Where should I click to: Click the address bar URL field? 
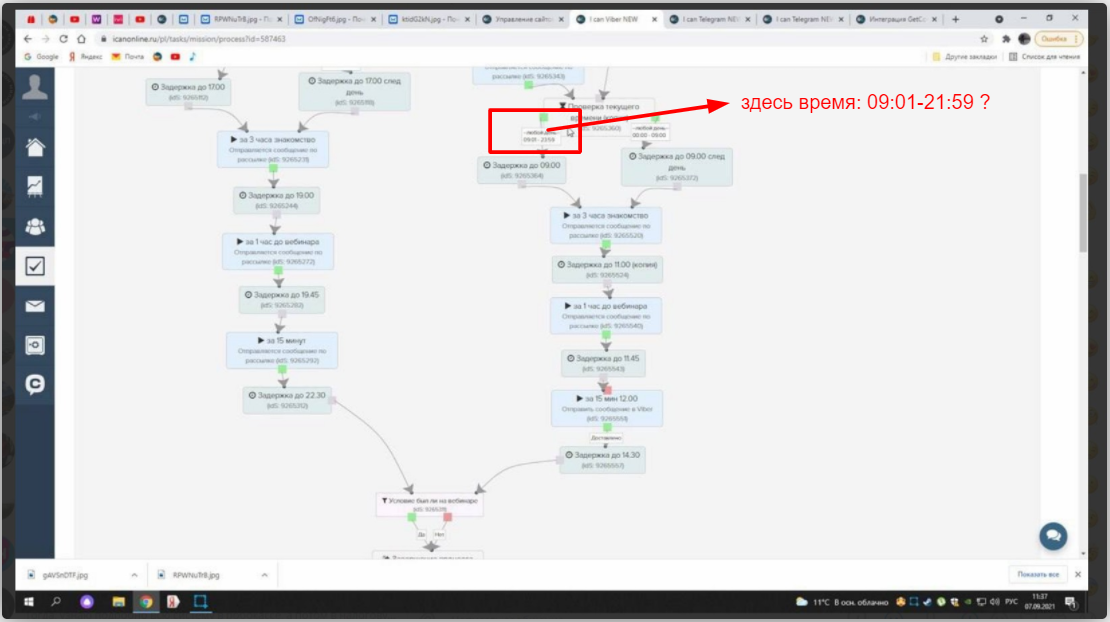coord(531,39)
